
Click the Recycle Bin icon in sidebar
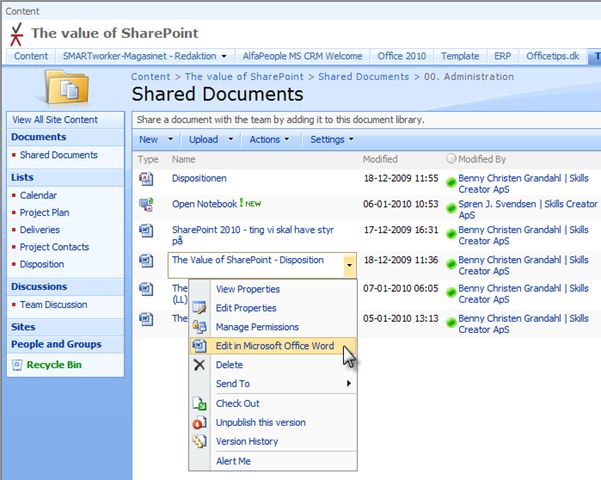14,365
